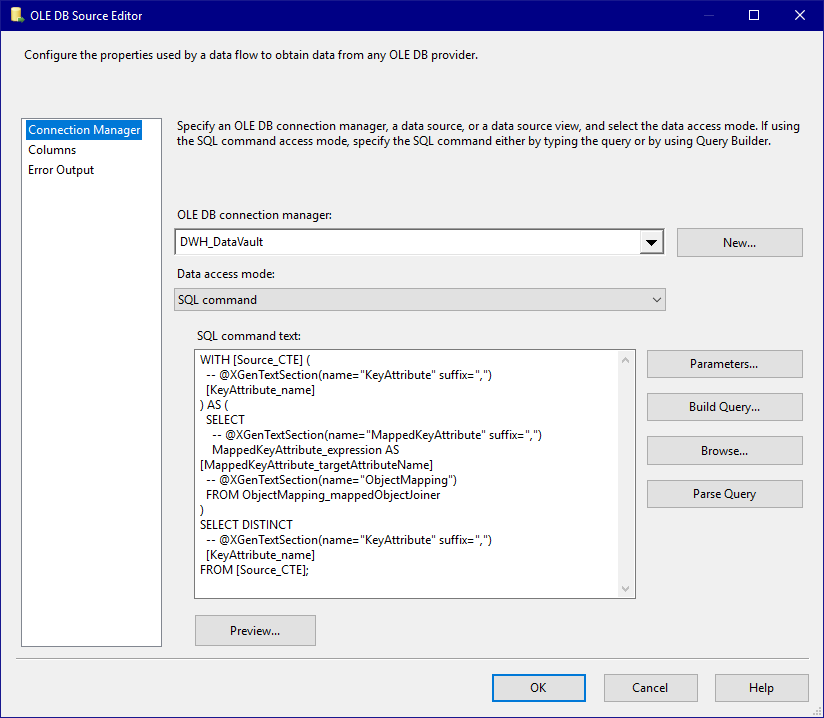
Task: Click the Preview... button
Action: click(x=255, y=630)
